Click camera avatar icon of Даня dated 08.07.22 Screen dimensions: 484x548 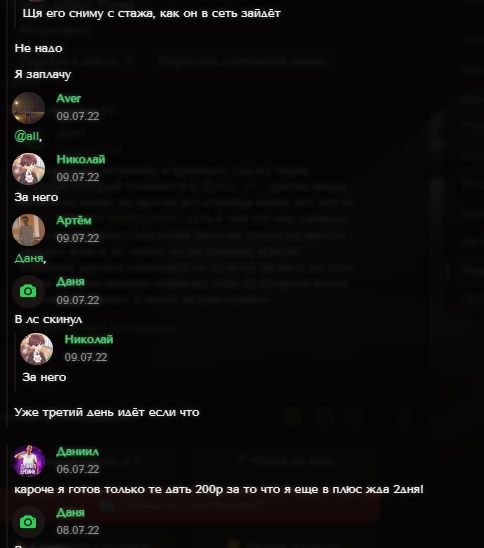coord(28,522)
